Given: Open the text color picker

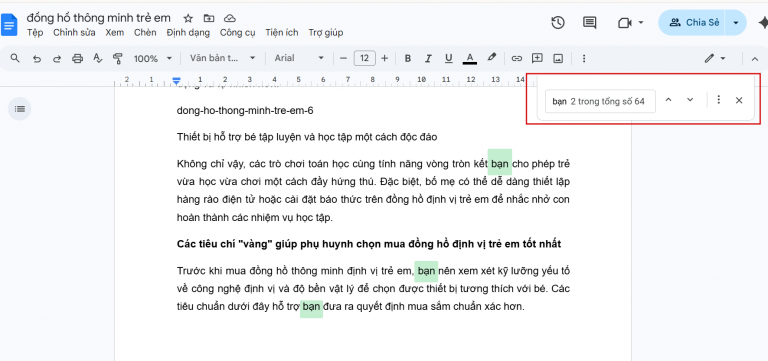Looking at the screenshot, I should (x=470, y=59).
